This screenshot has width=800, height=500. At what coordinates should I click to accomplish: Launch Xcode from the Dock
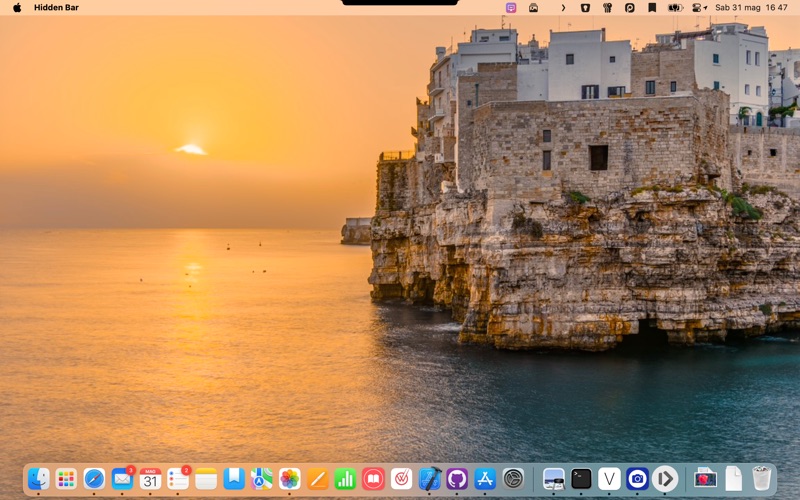pos(429,479)
